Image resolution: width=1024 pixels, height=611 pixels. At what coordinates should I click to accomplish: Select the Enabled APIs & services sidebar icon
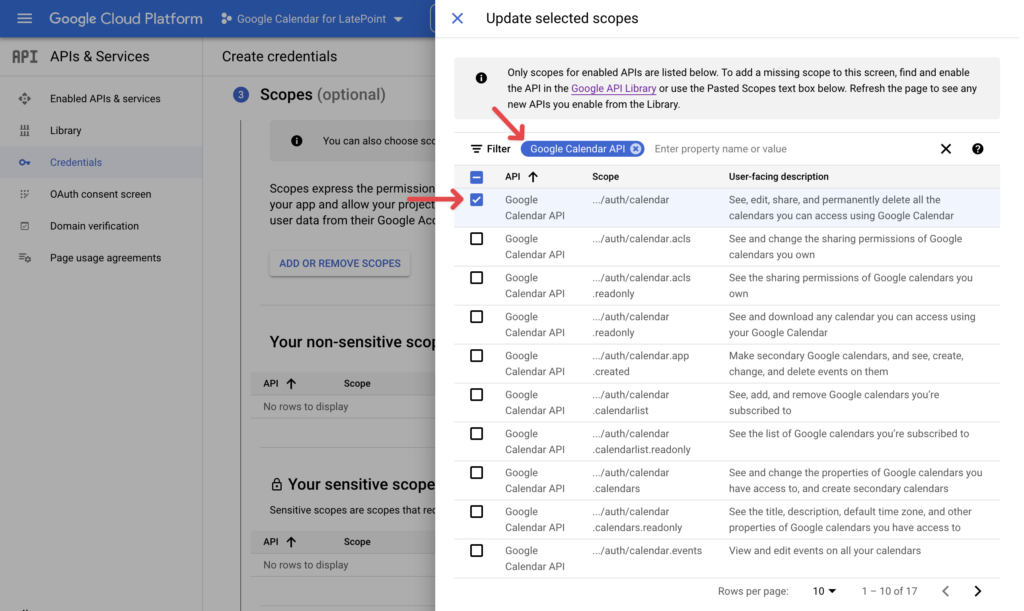pos(25,98)
